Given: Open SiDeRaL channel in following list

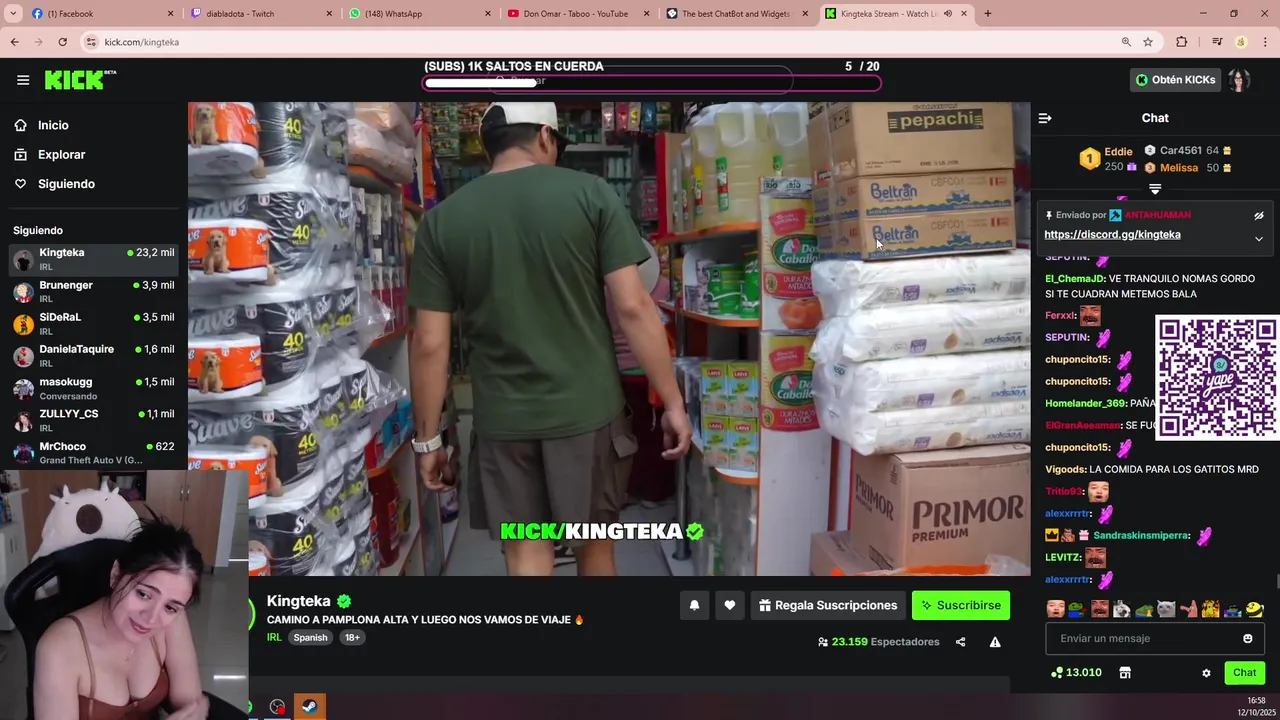Looking at the screenshot, I should pyautogui.click(x=94, y=323).
